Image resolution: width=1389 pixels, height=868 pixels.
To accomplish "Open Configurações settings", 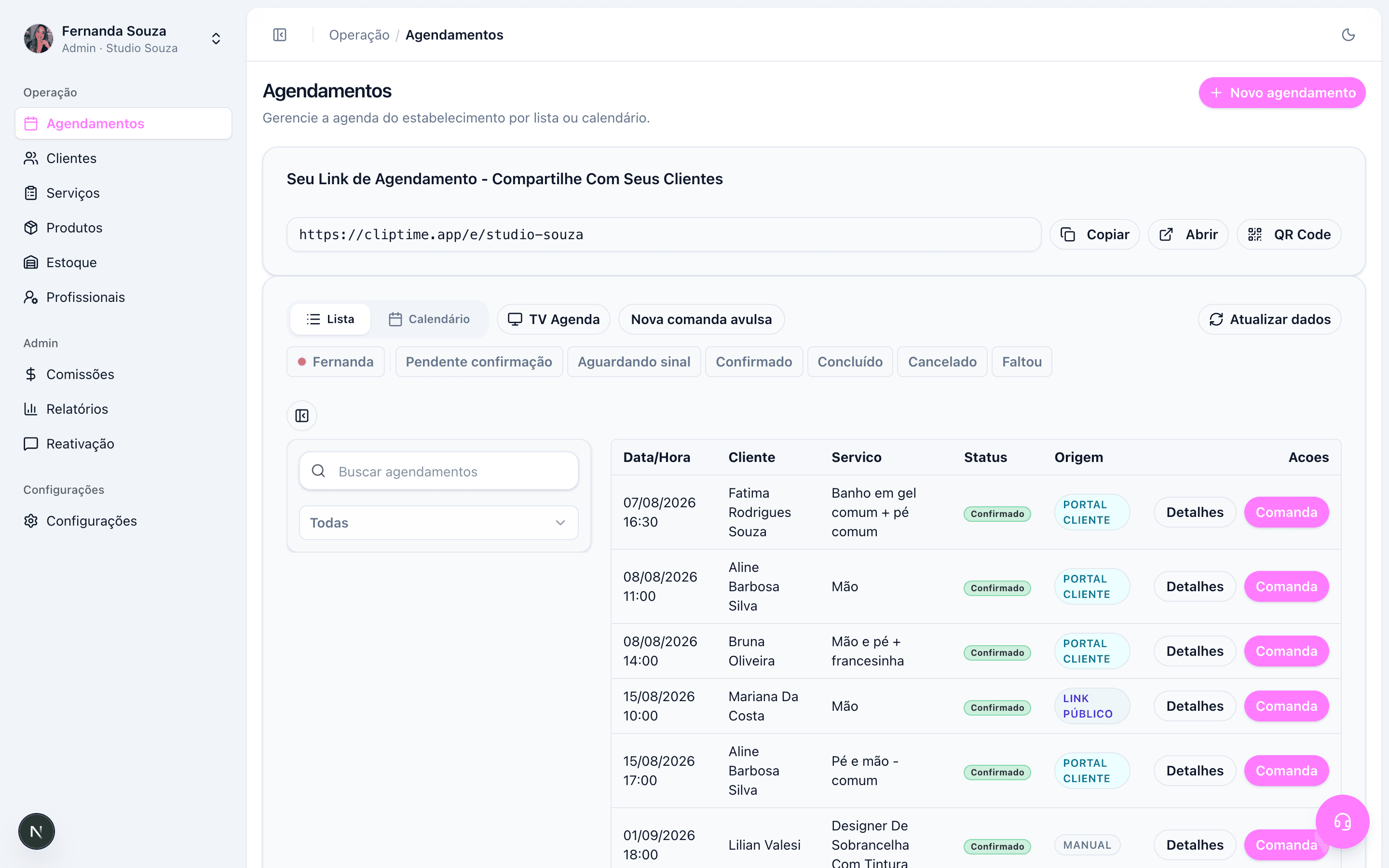I will 123,521.
